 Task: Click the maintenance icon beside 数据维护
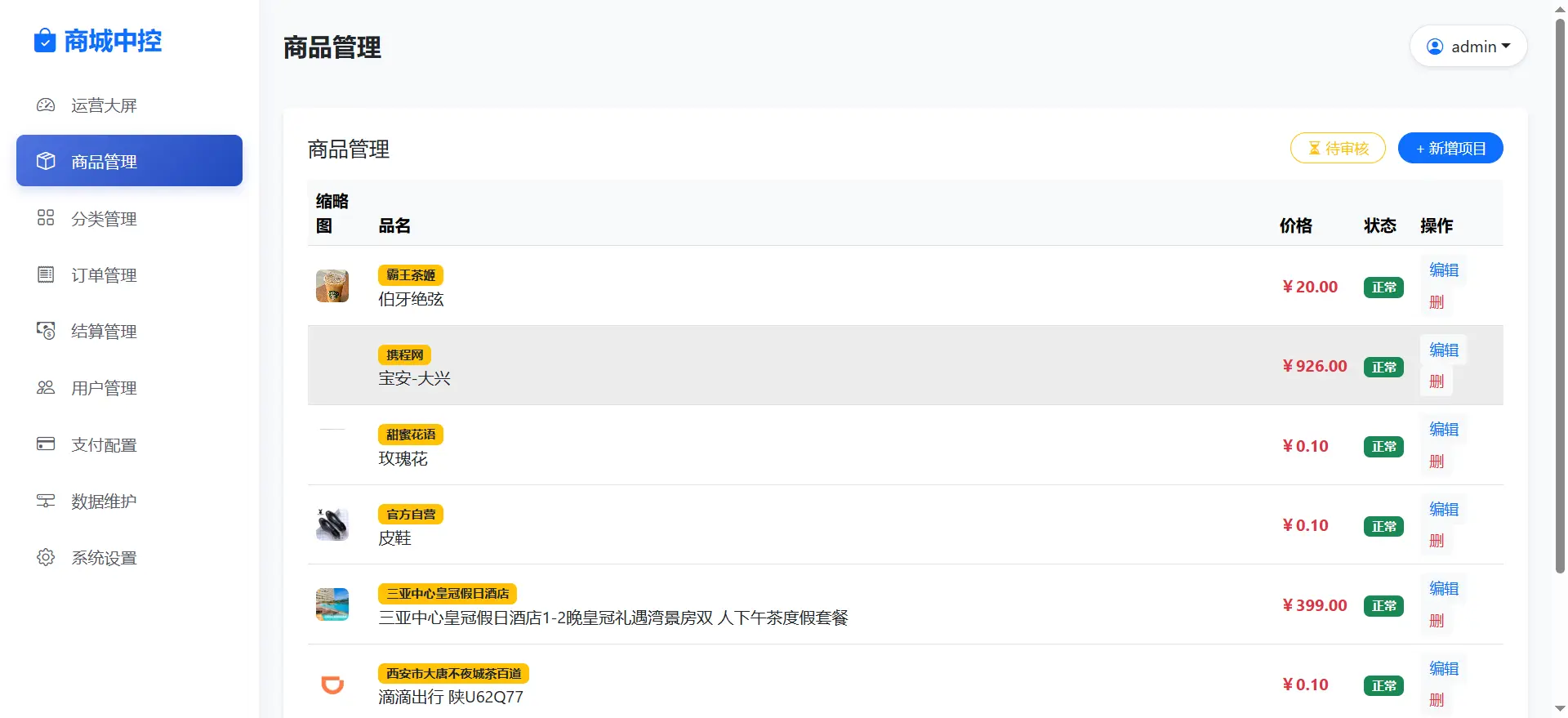[46, 501]
